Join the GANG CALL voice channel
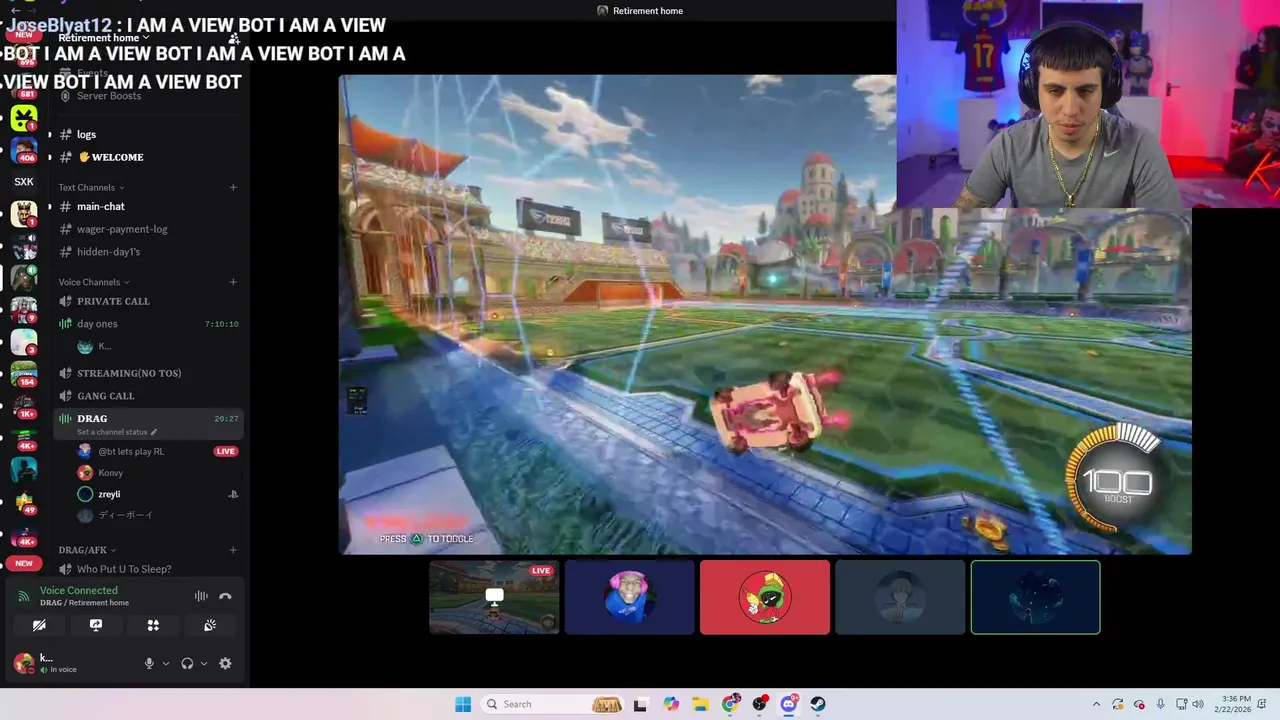Screen dimensions: 1280x720 [148, 396]
